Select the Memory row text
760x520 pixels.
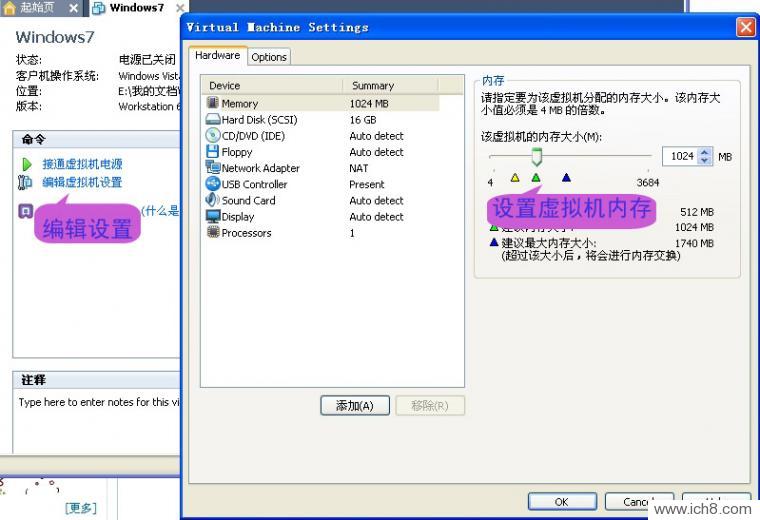(x=239, y=103)
